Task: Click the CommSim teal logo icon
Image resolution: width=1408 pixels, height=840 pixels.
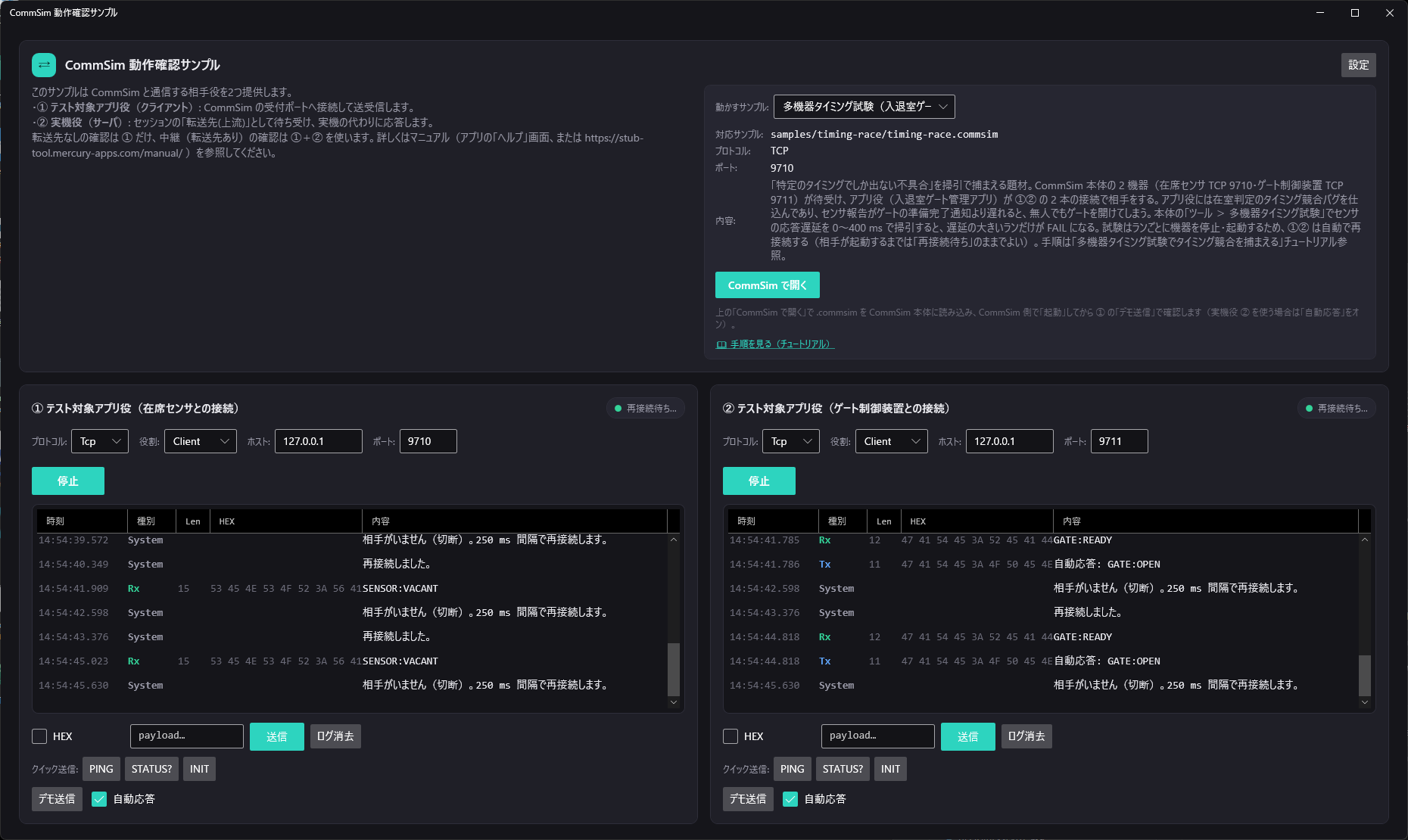Action: click(44, 65)
